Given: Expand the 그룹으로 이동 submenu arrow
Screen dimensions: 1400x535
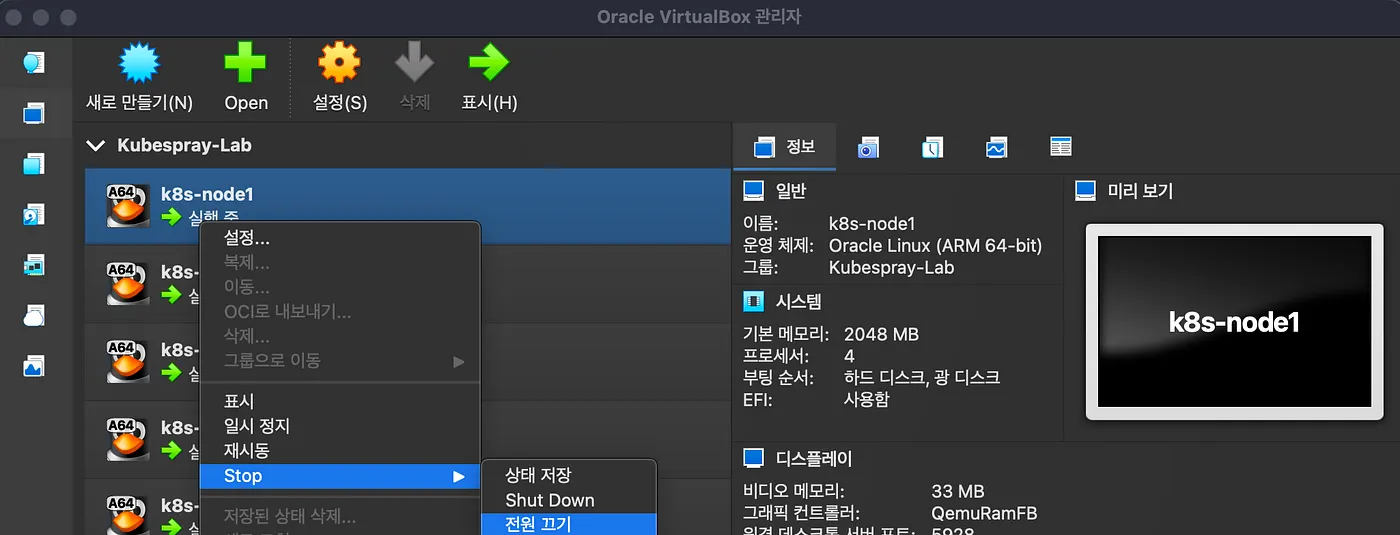Looking at the screenshot, I should pyautogui.click(x=459, y=361).
